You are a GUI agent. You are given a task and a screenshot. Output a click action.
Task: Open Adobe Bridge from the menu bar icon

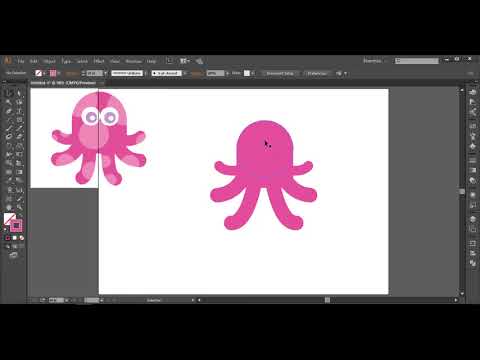point(169,61)
